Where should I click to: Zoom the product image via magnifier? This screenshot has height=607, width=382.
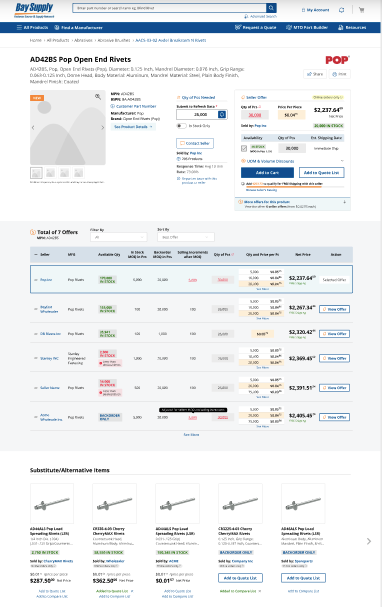[98, 97]
